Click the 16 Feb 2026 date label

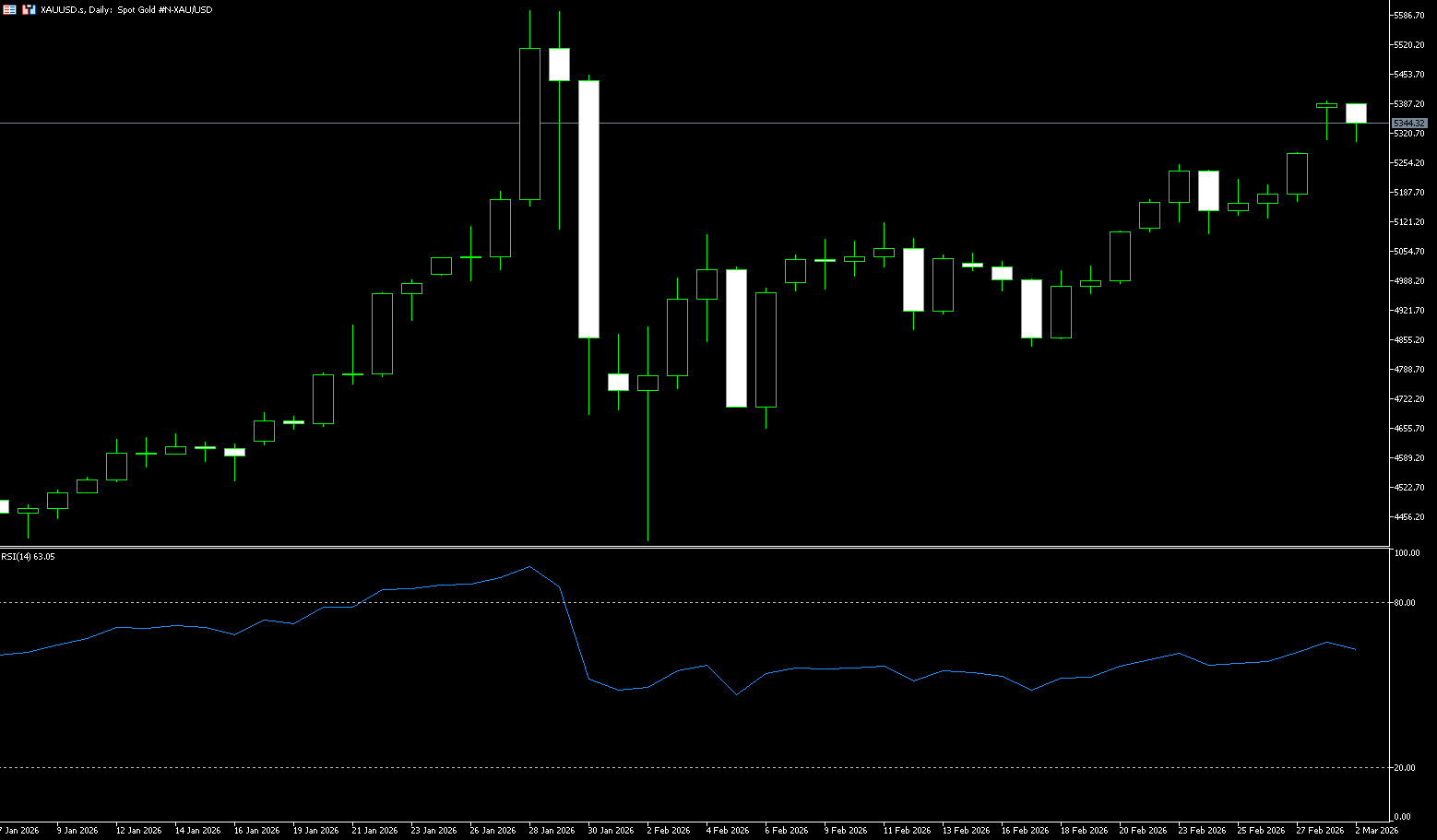click(1025, 830)
